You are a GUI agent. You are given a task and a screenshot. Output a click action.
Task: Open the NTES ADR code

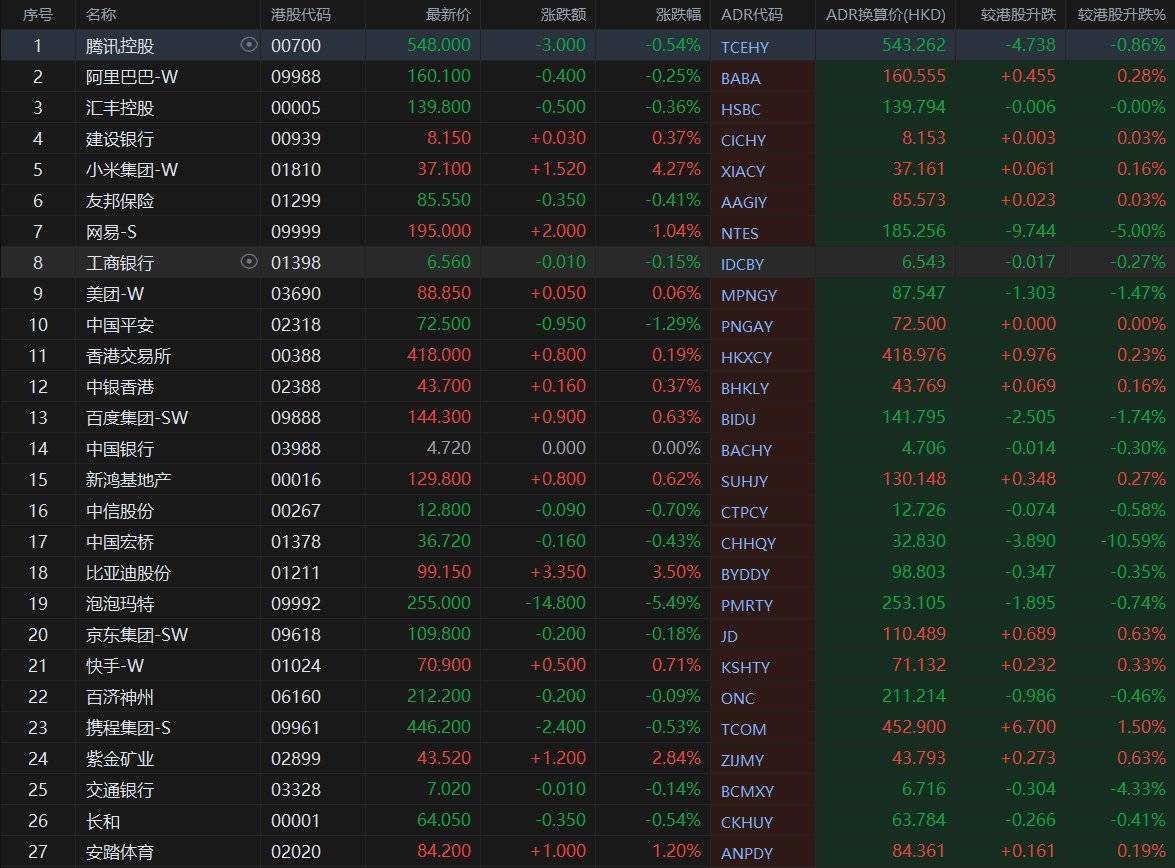pos(739,233)
